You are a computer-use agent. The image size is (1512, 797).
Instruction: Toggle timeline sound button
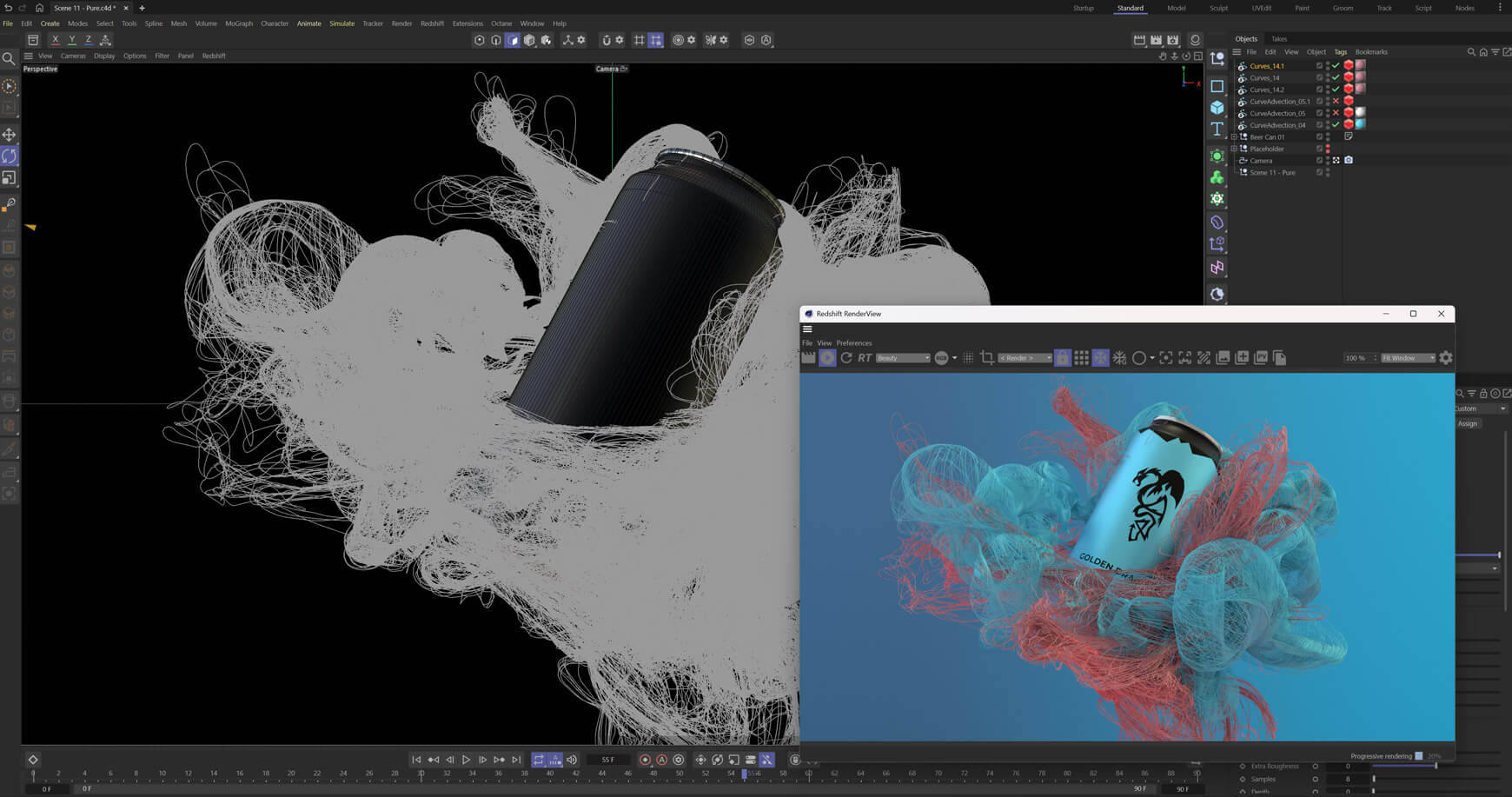572,760
